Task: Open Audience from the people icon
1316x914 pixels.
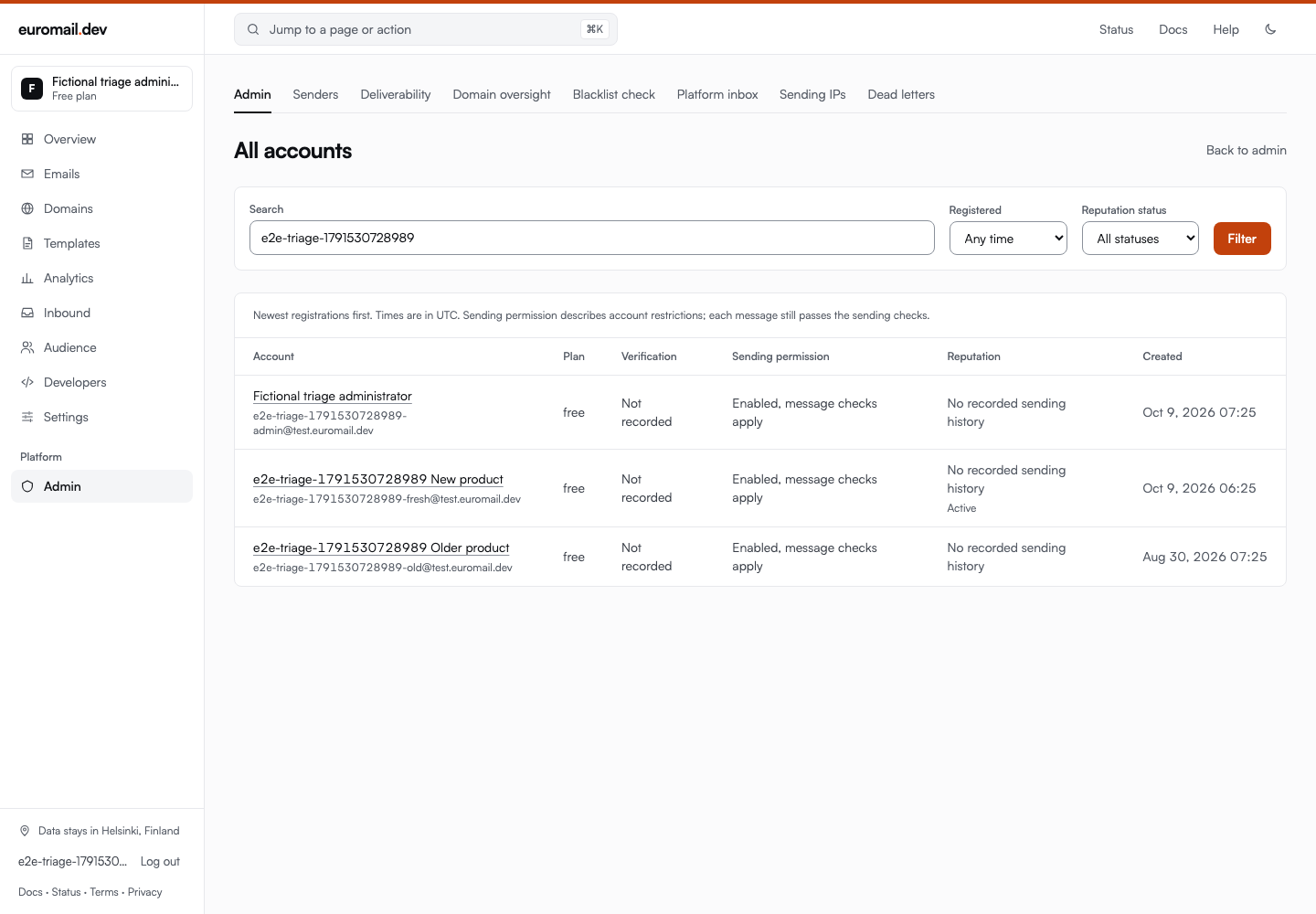Action: pyautogui.click(x=27, y=347)
